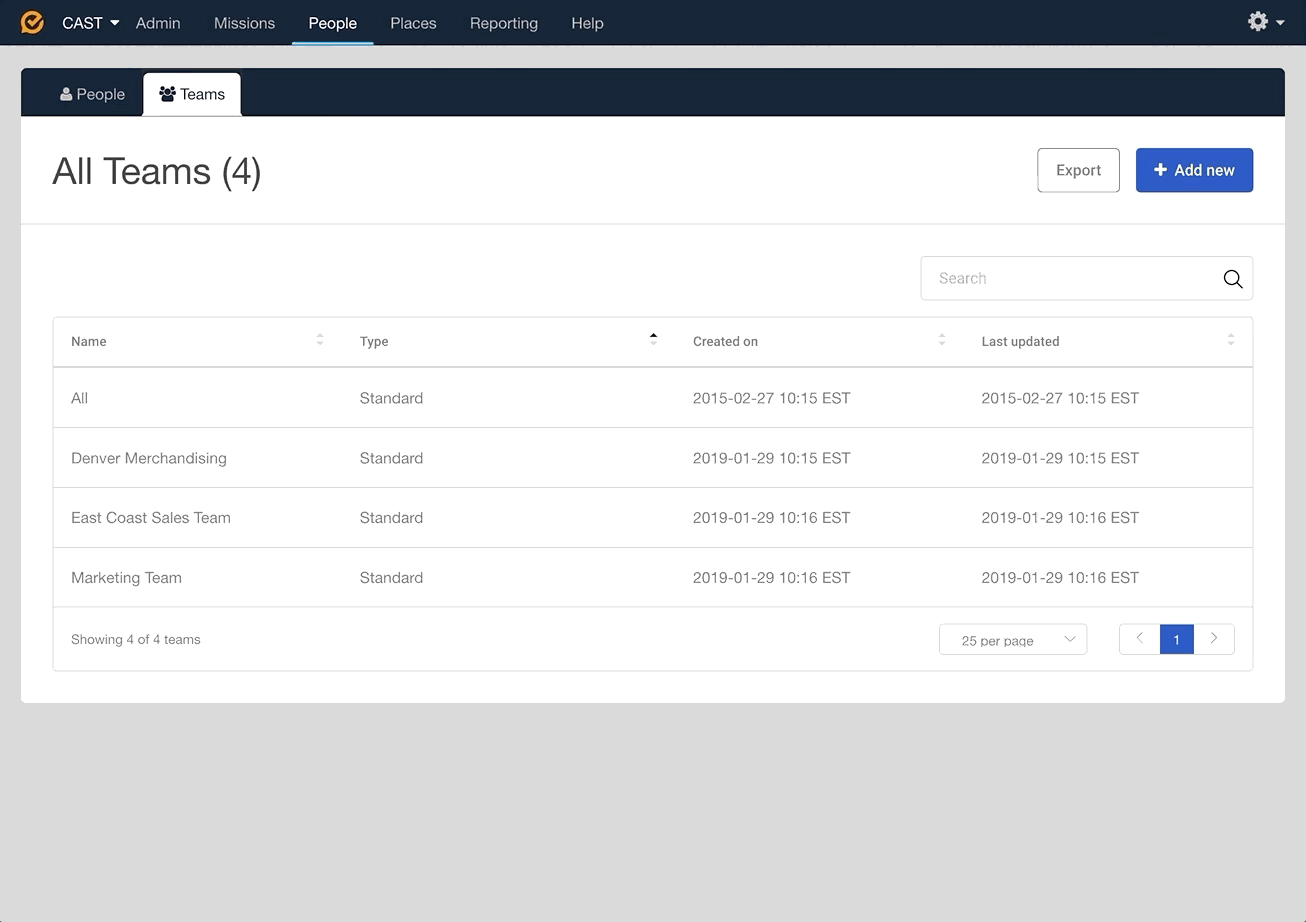Select the Teams sub-tab

point(192,94)
